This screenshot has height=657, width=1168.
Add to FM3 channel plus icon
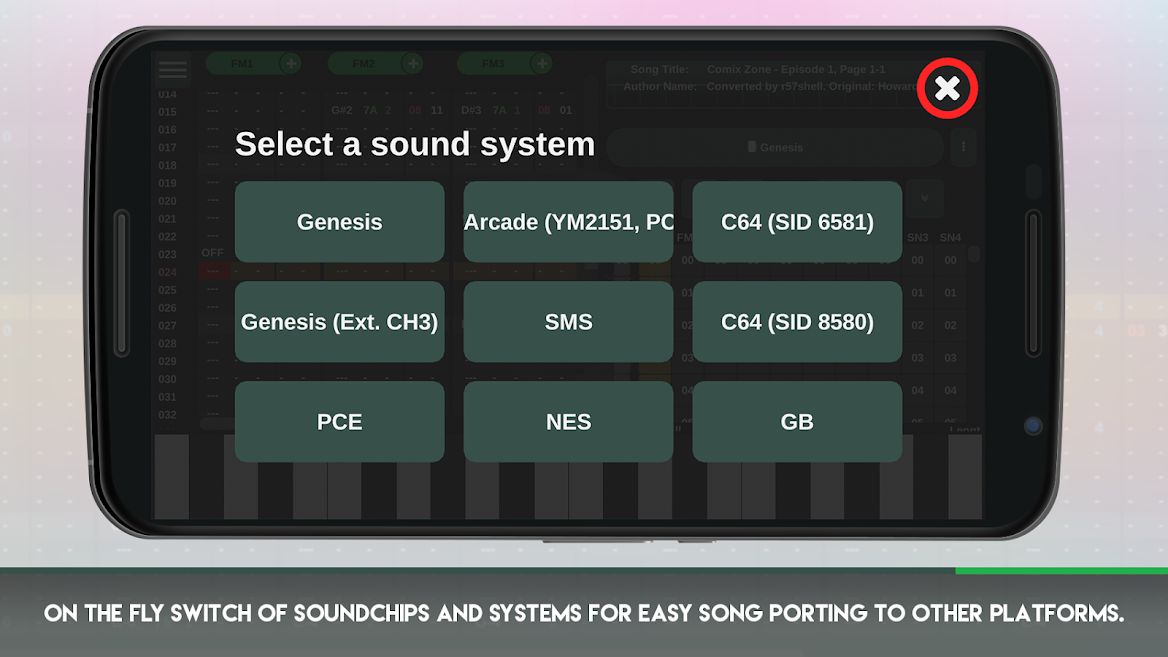542,63
